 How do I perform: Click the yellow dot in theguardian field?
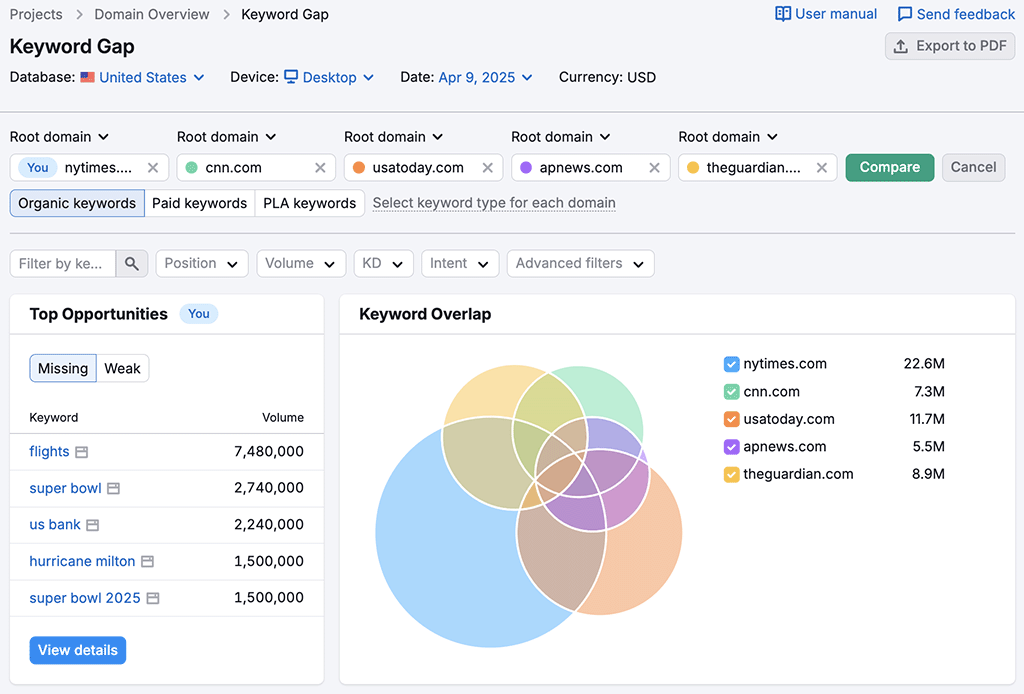(693, 168)
